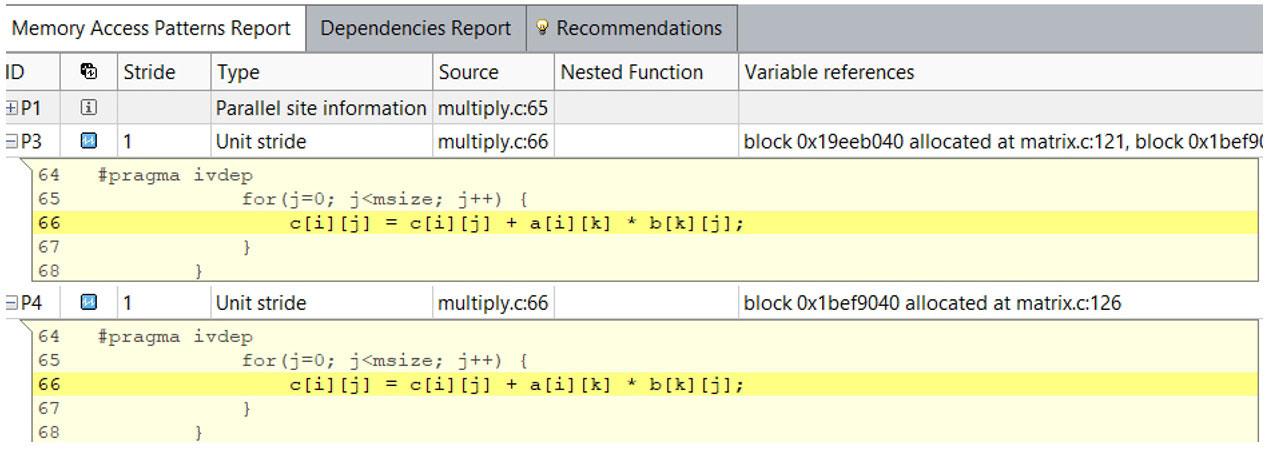Click the Nested Function column header

tap(631, 72)
